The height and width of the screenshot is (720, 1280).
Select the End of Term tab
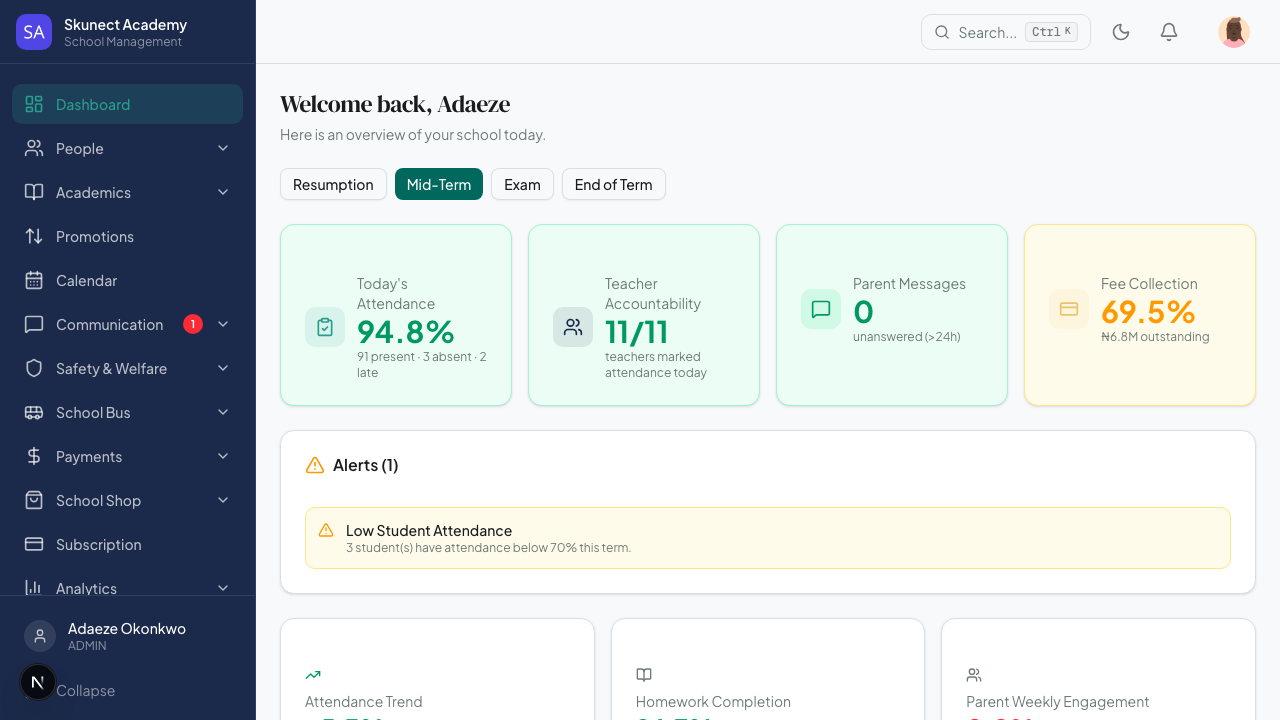[x=613, y=184]
